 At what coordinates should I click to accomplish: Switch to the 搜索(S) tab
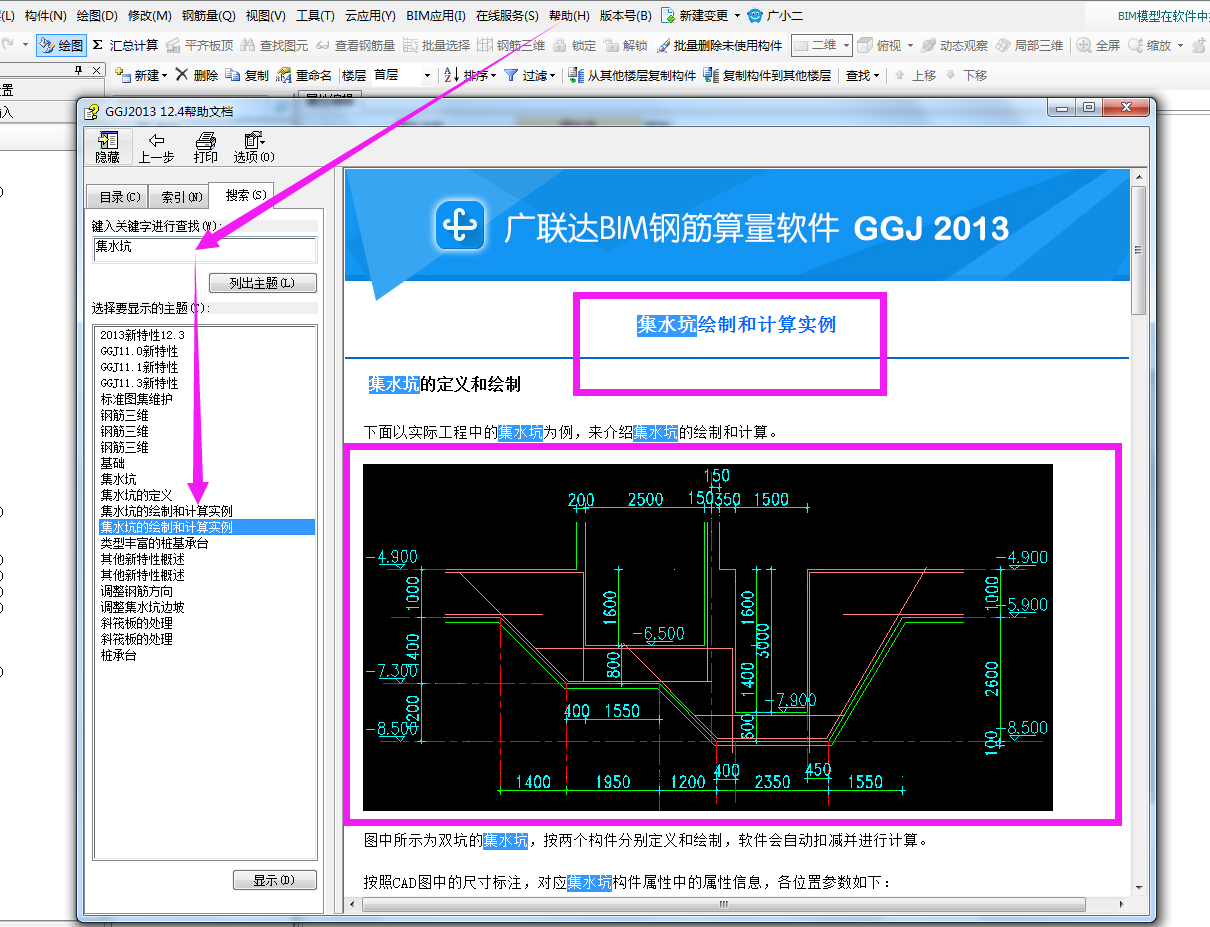(x=243, y=195)
